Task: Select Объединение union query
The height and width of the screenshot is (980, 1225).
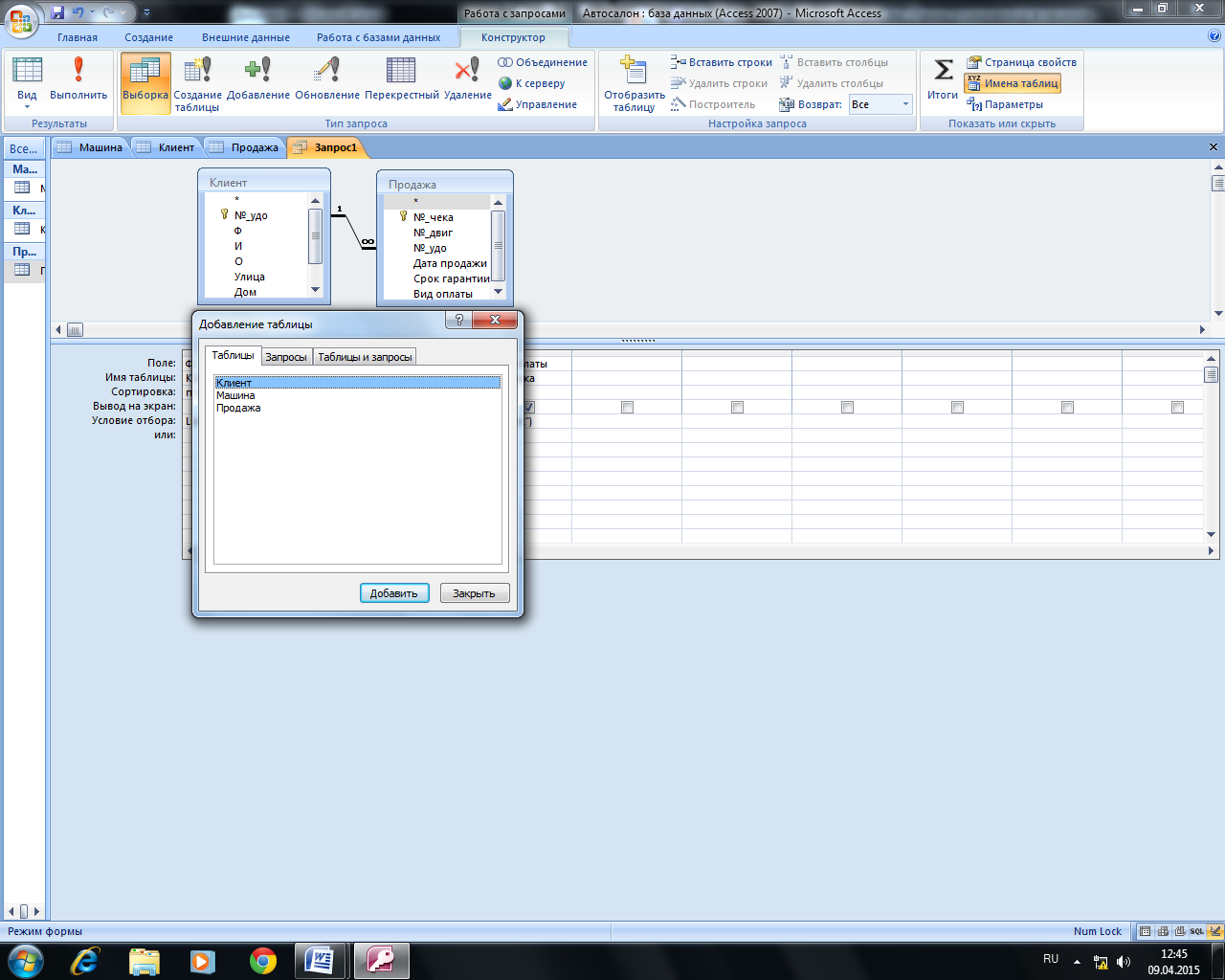Action: pyautogui.click(x=543, y=62)
